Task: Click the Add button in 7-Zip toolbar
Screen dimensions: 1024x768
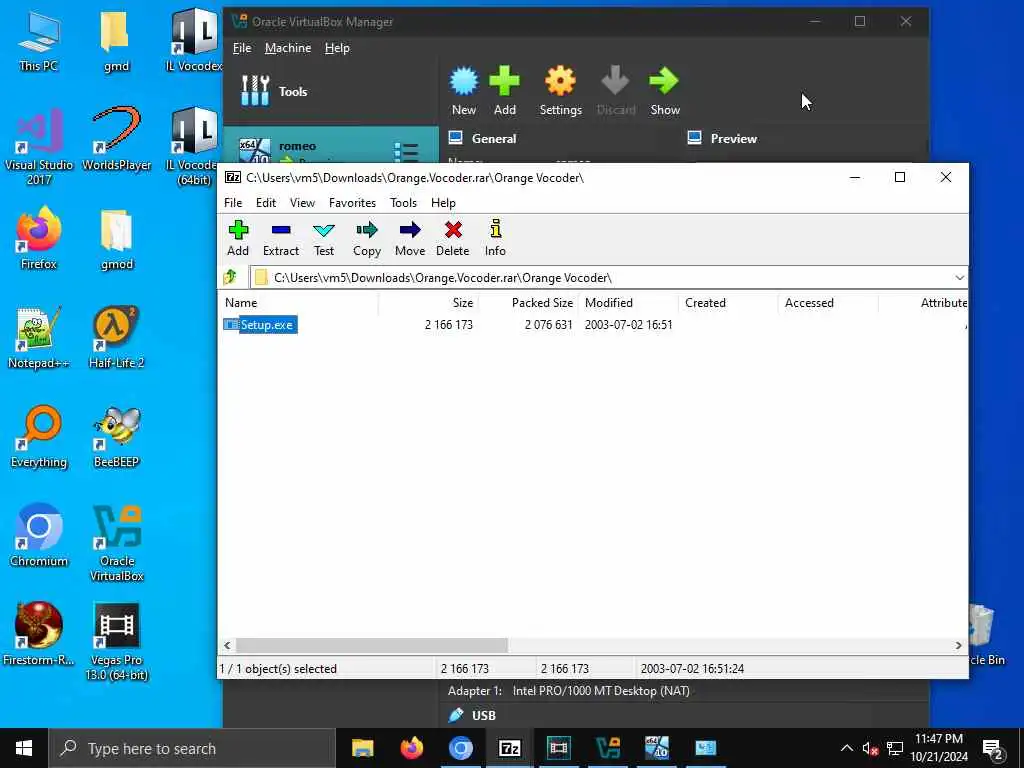Action: pyautogui.click(x=238, y=238)
